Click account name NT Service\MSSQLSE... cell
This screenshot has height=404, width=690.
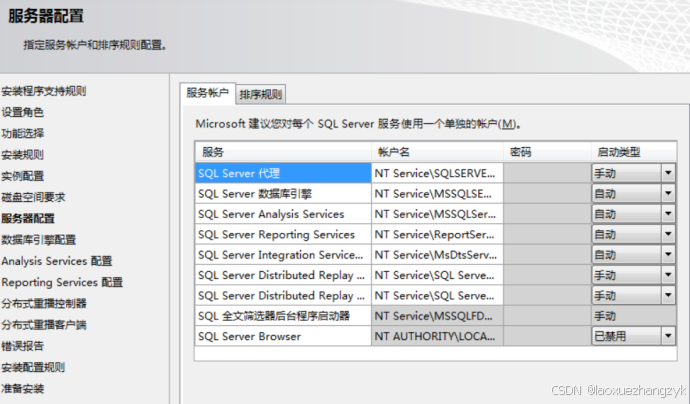coord(437,194)
